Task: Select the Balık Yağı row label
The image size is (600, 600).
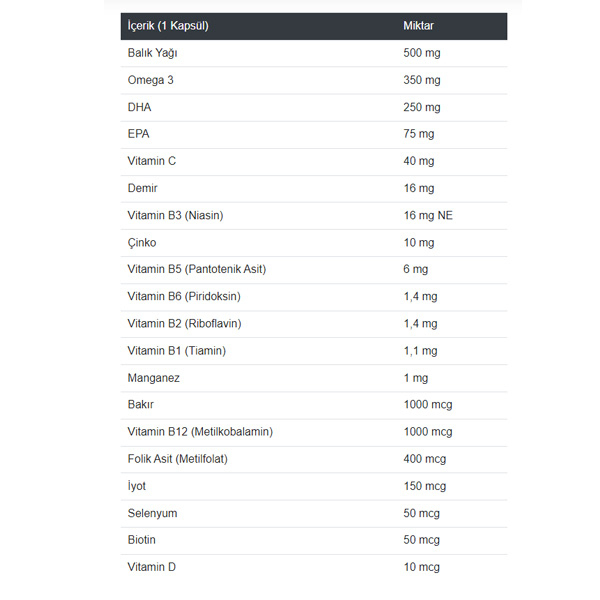Action: tap(152, 53)
